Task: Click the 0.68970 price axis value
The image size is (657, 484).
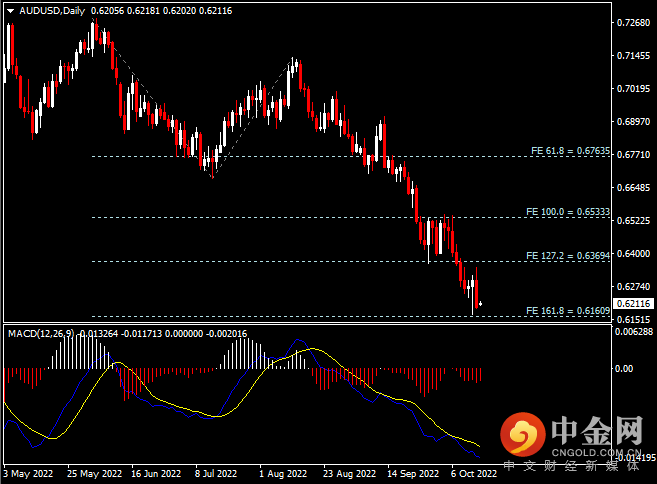Action: click(634, 122)
